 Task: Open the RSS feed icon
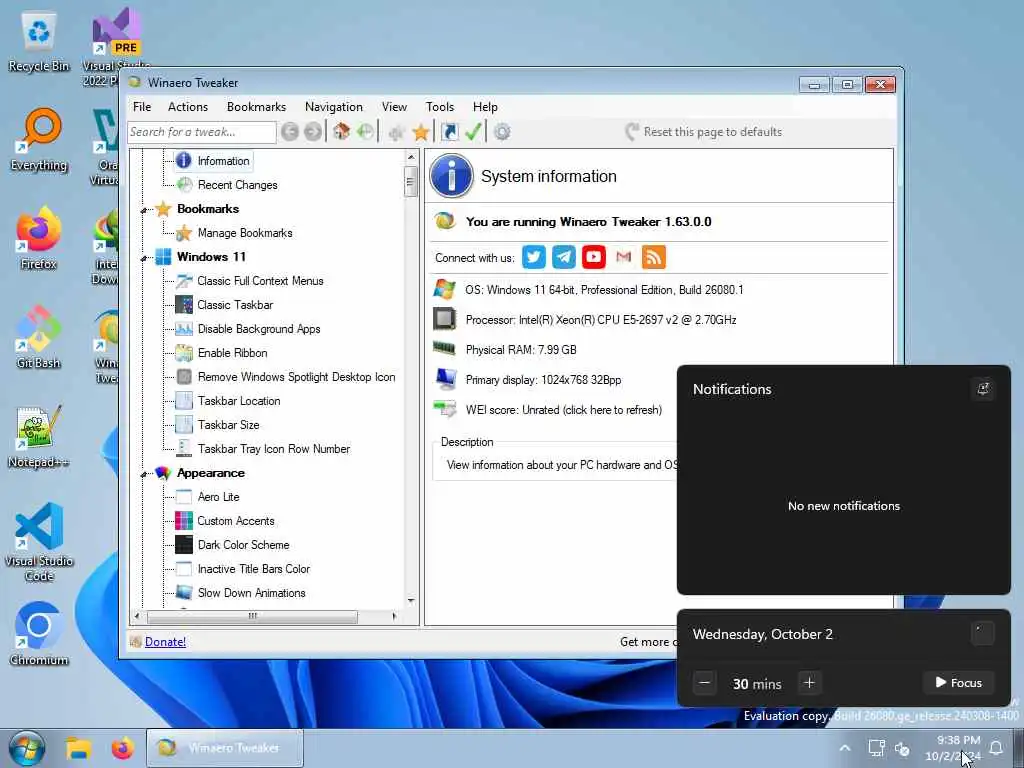(654, 257)
